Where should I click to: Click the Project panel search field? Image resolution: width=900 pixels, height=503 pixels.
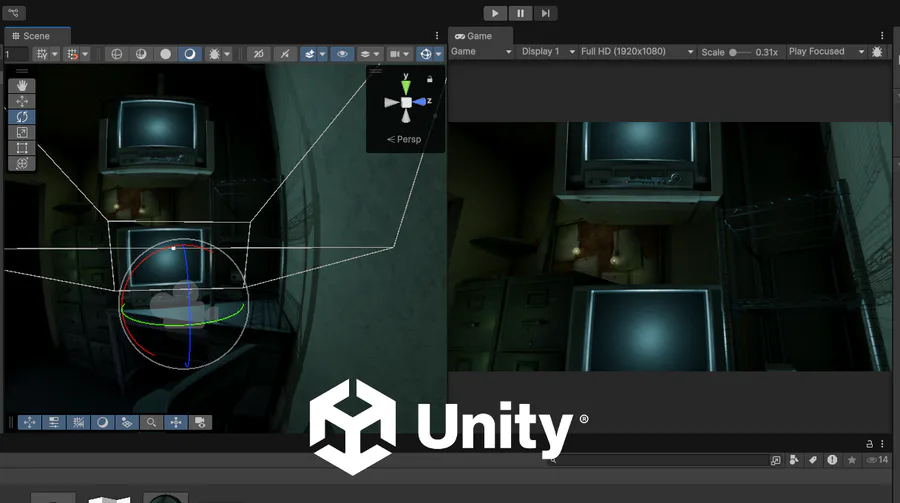pyautogui.click(x=657, y=460)
